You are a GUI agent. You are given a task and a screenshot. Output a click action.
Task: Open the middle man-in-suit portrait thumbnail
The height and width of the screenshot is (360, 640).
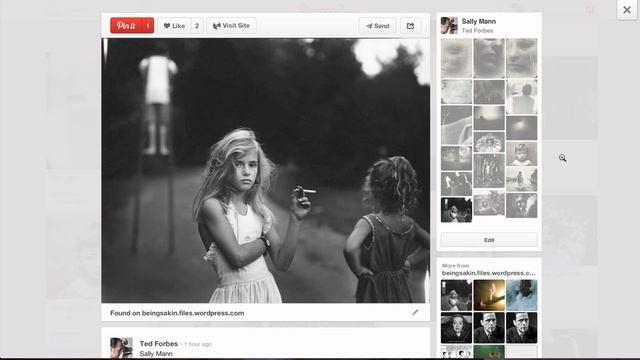click(489, 328)
